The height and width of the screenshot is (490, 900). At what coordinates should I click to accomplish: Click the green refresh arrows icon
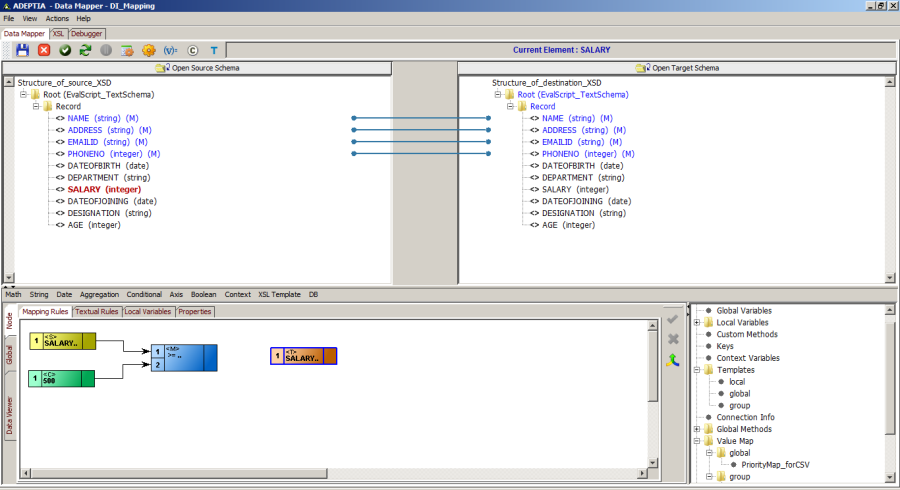[x=86, y=50]
